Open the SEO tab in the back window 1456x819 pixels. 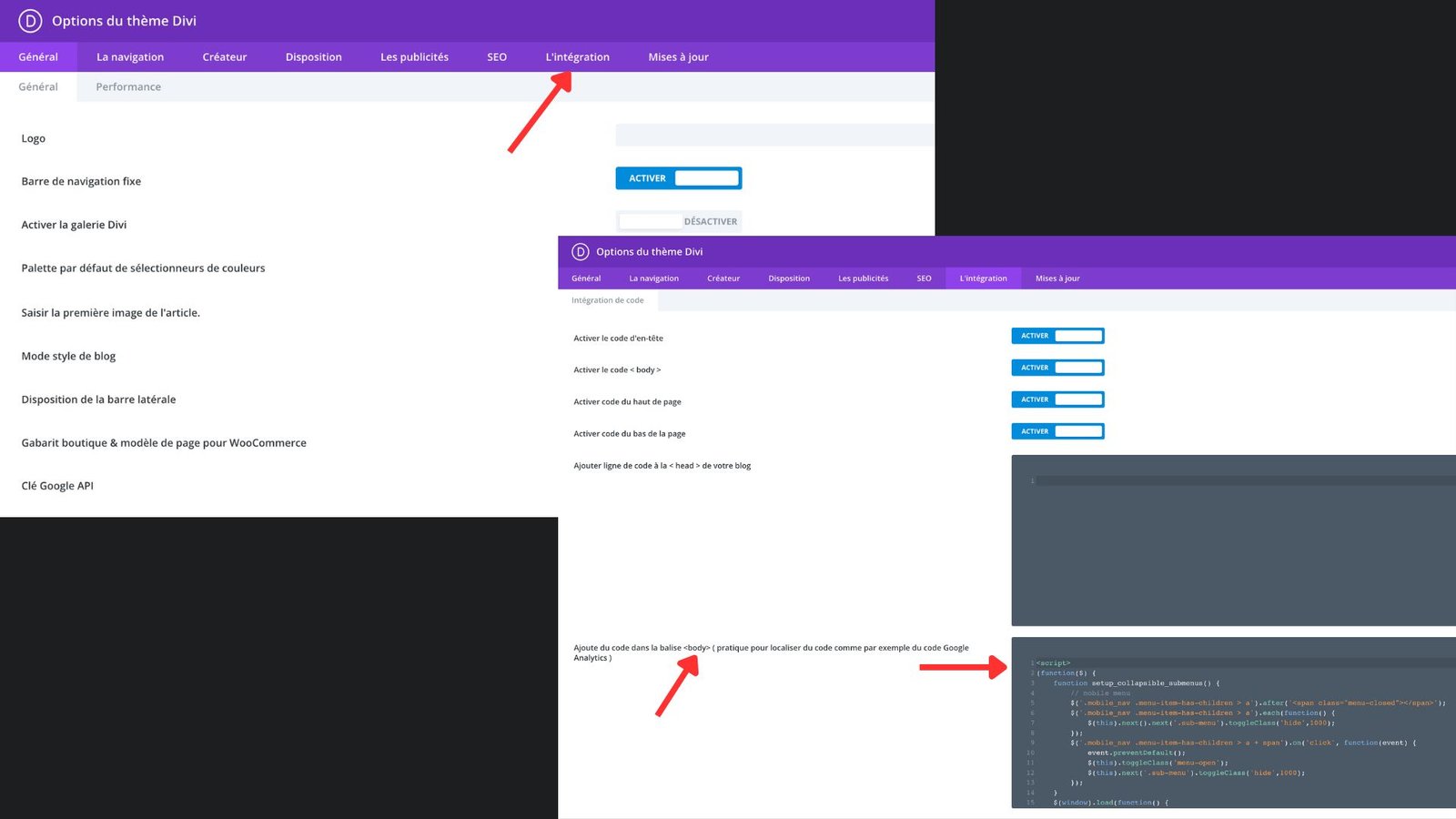tap(497, 57)
